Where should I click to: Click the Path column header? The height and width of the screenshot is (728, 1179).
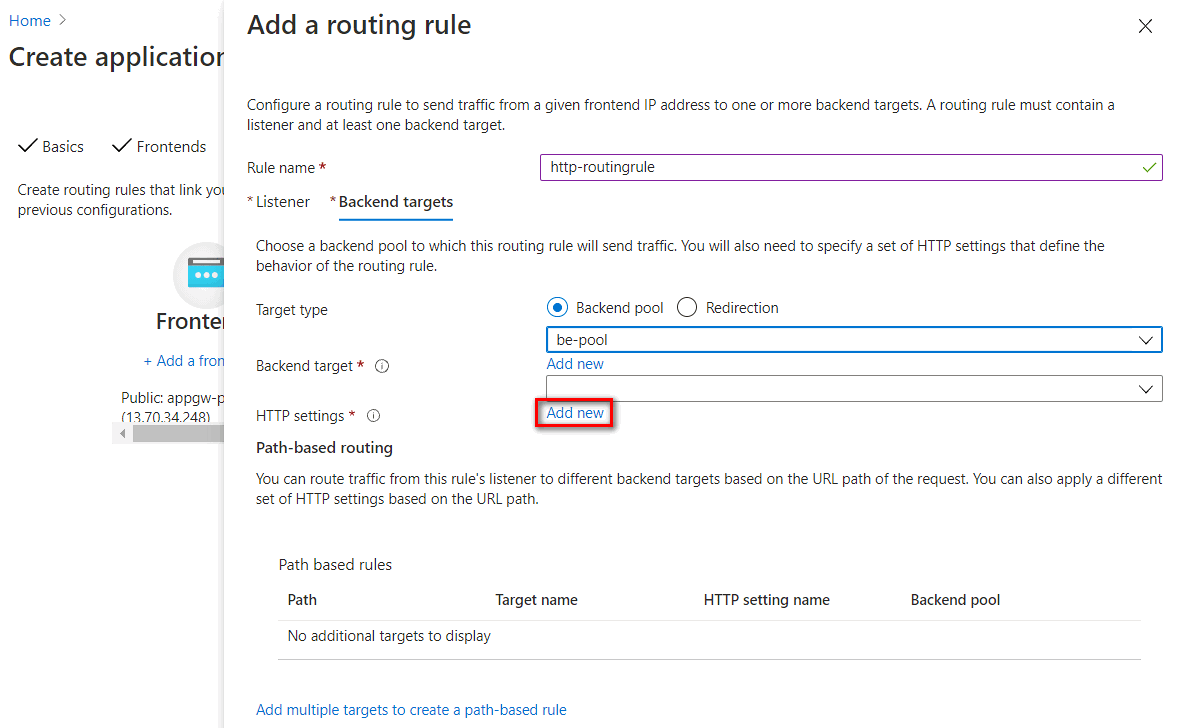tap(302, 600)
